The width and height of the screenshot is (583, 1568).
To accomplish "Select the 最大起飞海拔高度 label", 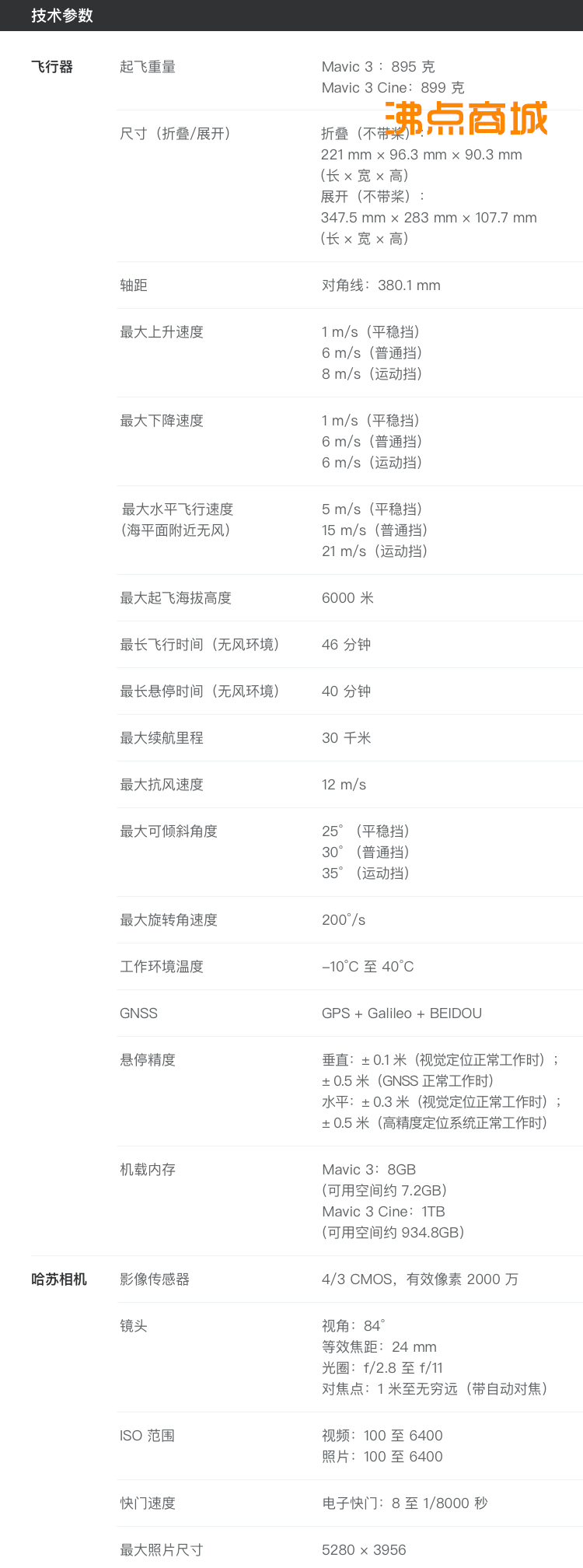I will tap(176, 598).
